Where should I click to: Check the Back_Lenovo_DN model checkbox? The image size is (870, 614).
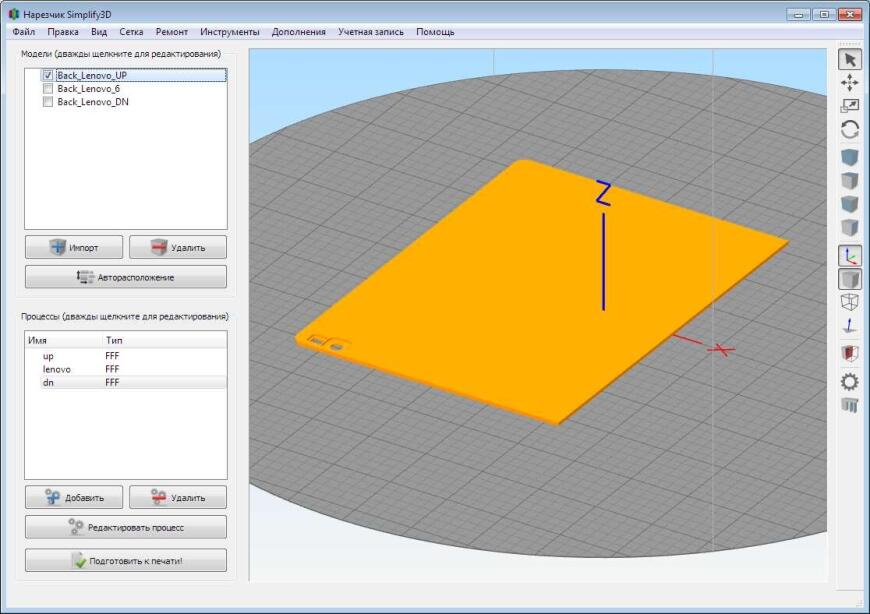pyautogui.click(x=47, y=102)
